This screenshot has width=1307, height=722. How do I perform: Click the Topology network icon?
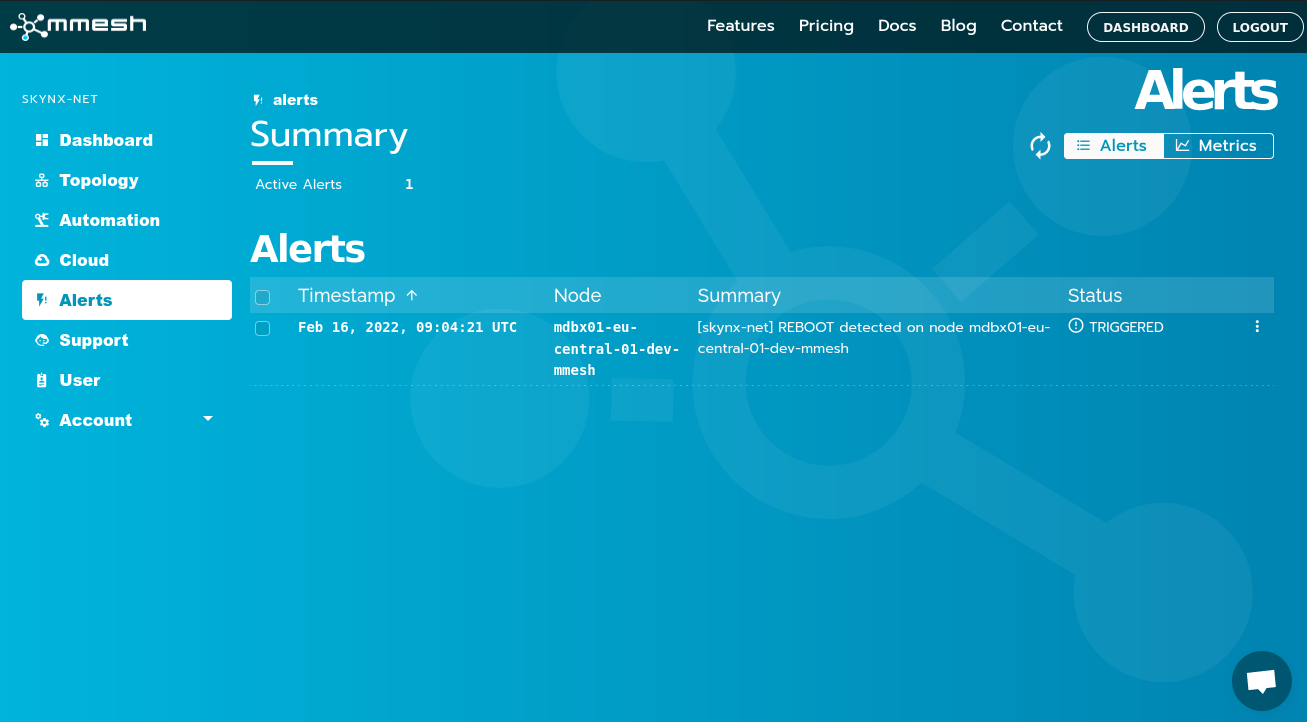42,180
